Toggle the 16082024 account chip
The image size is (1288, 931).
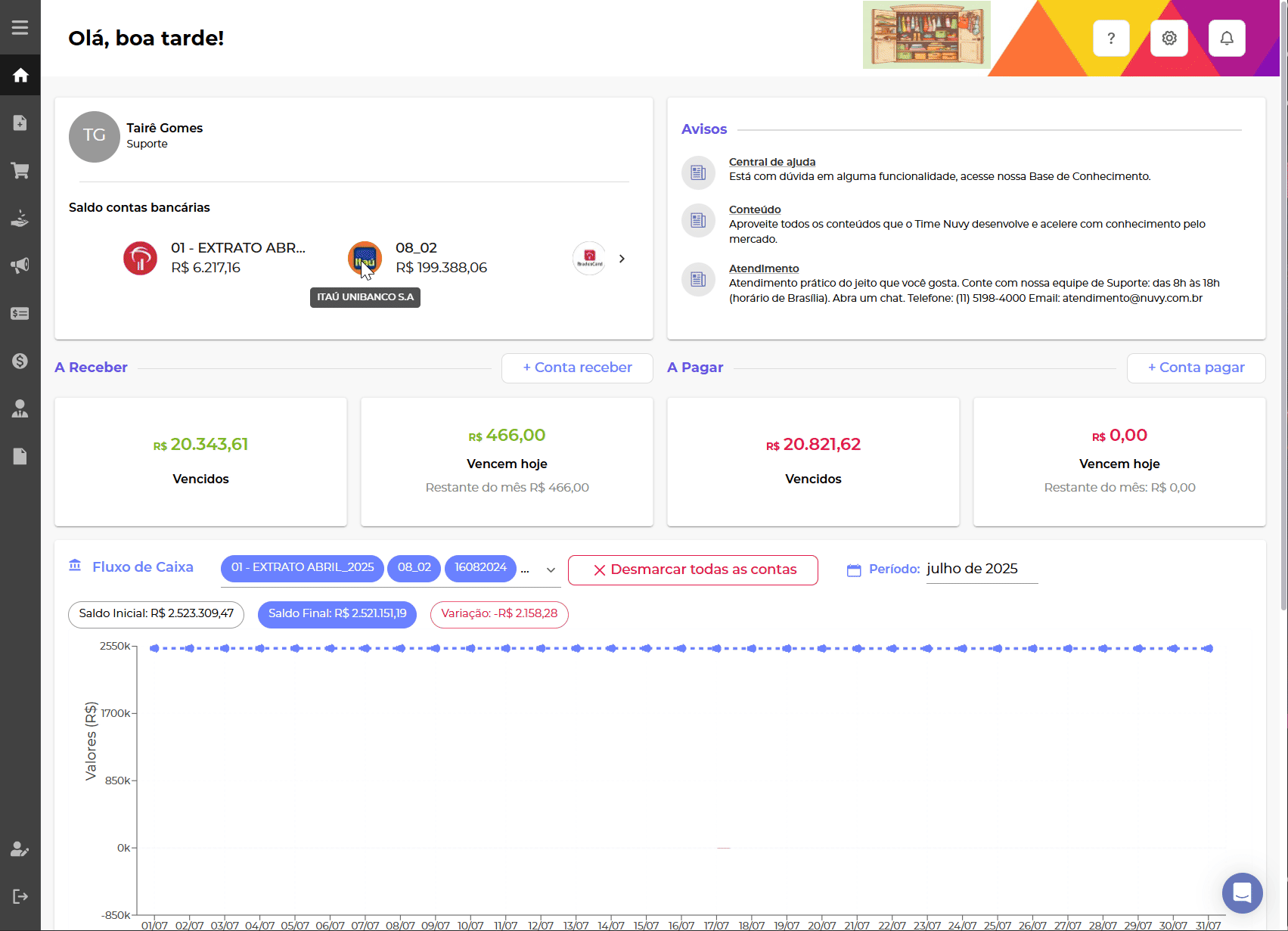(480, 567)
